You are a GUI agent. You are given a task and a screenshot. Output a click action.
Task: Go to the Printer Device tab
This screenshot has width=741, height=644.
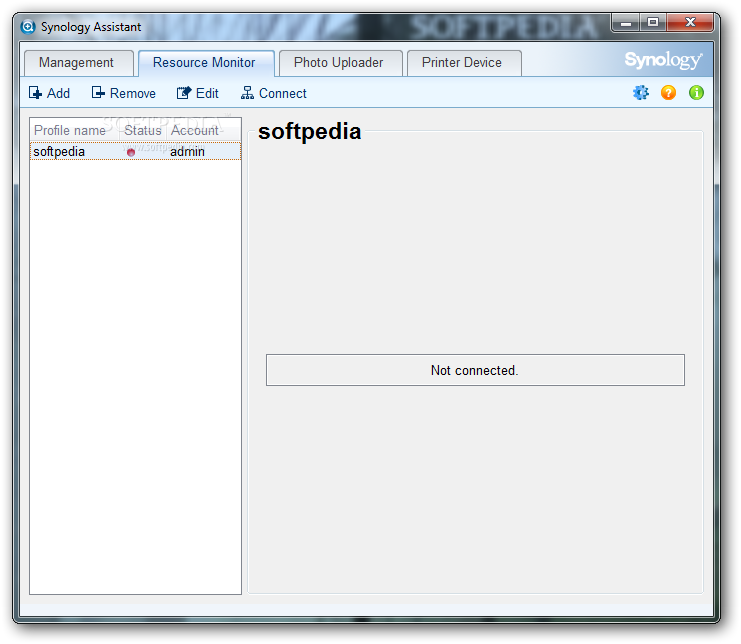pyautogui.click(x=464, y=63)
